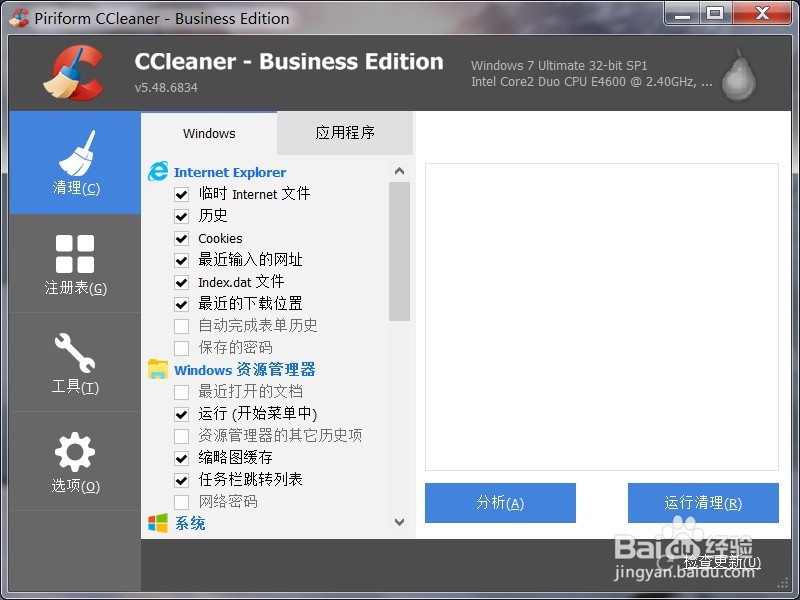Click the Check for updates (检查更新) link
This screenshot has height=600, width=800.
(722, 562)
